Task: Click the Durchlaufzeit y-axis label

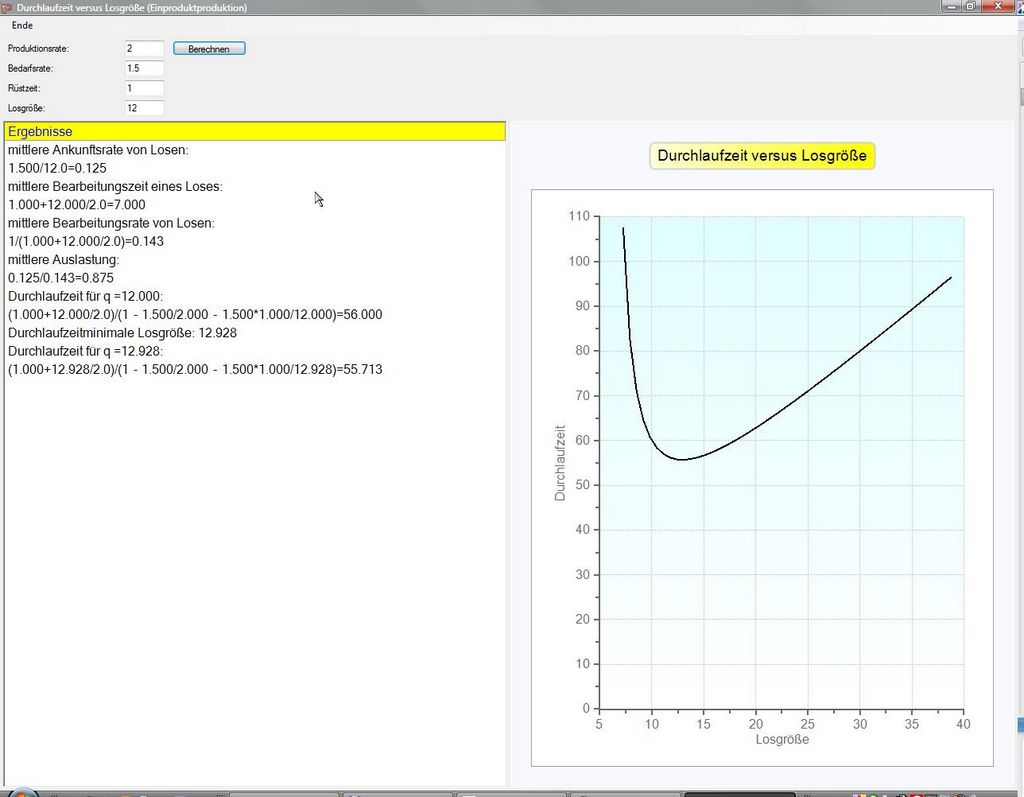Action: pyautogui.click(x=560, y=463)
